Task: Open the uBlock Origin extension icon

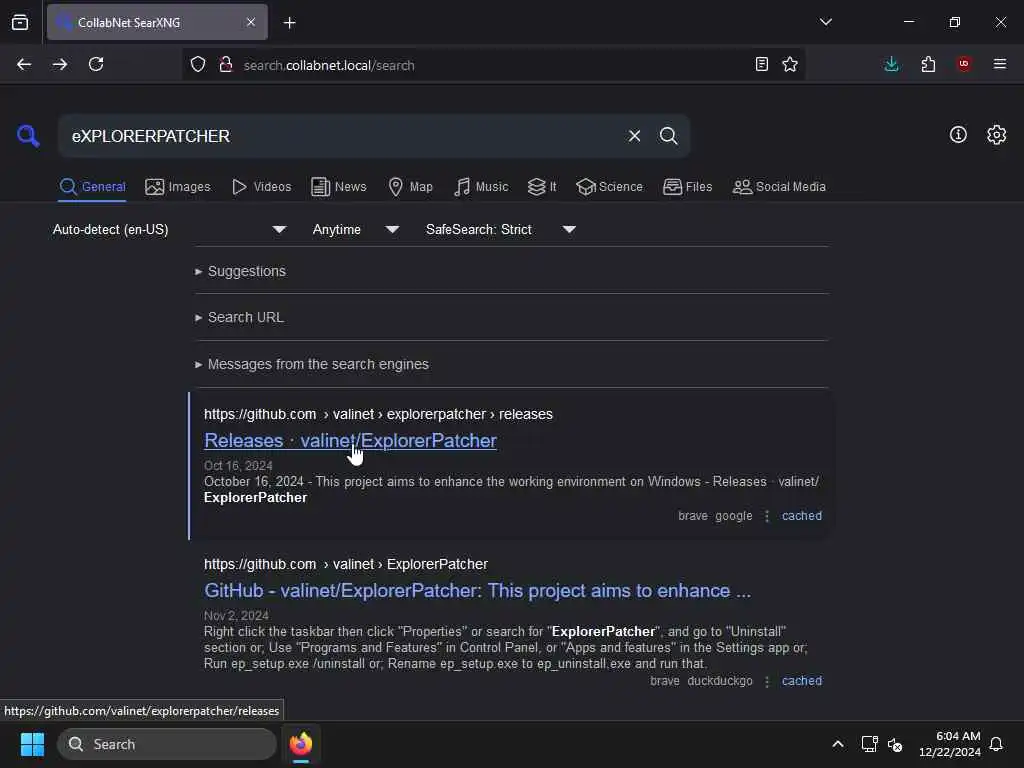Action: (x=964, y=64)
